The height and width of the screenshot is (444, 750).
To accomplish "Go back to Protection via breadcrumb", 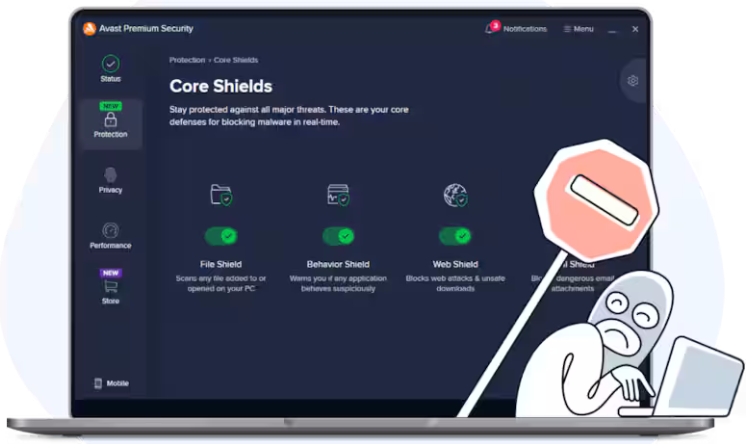I will [187, 60].
